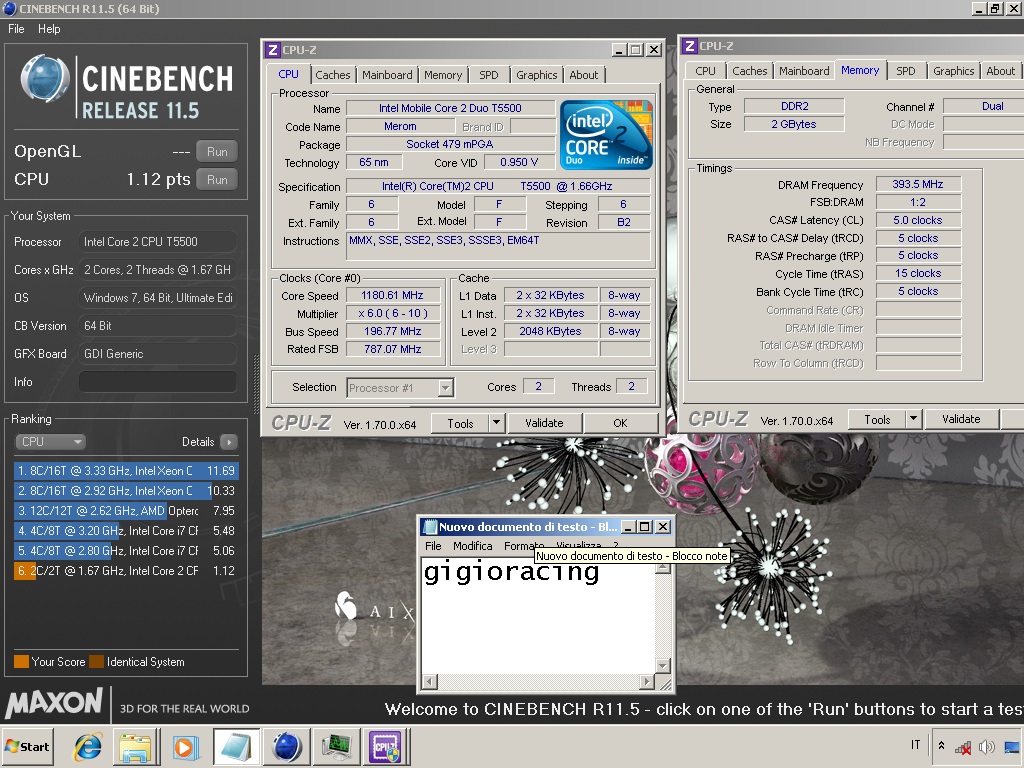Open Windows Explorer folder icon in taskbar
The width and height of the screenshot is (1024, 768).
click(x=136, y=746)
